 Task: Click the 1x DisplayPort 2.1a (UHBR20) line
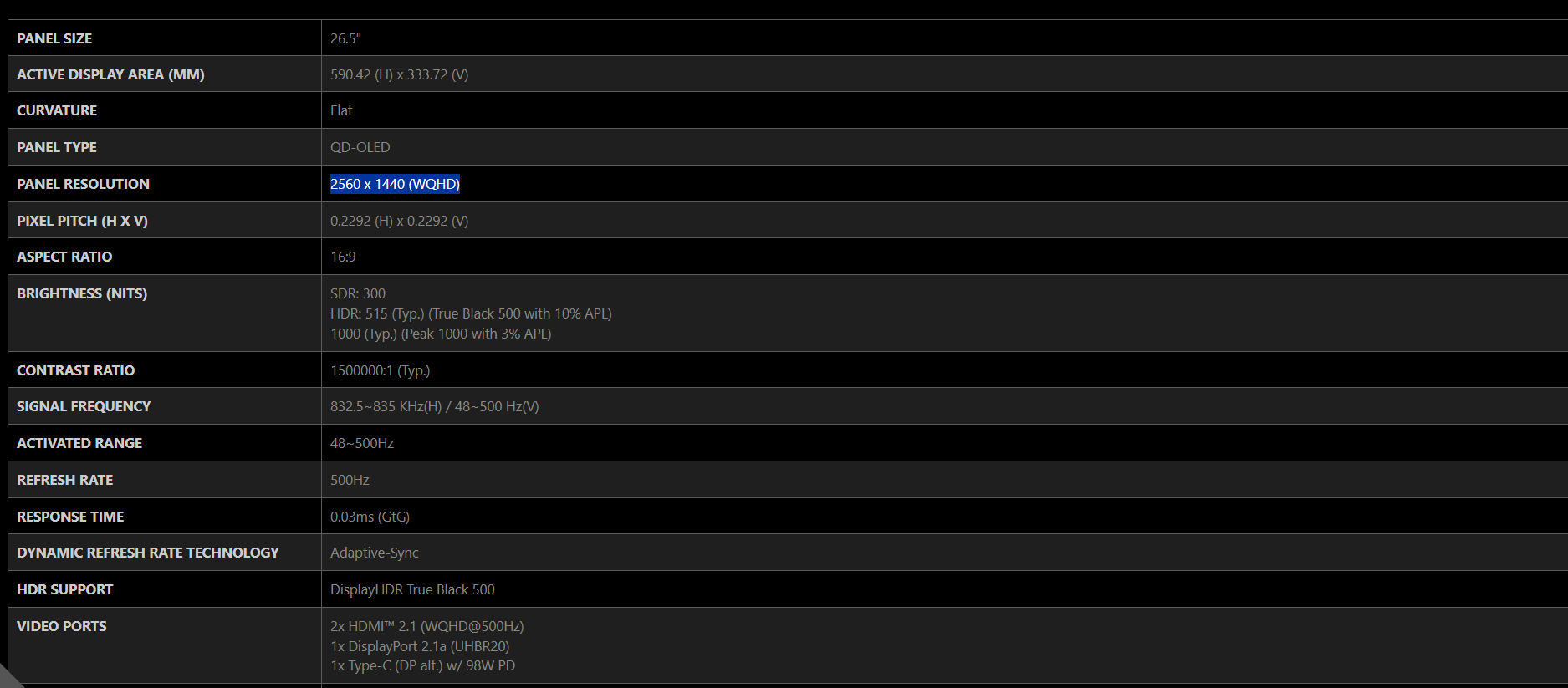point(420,646)
